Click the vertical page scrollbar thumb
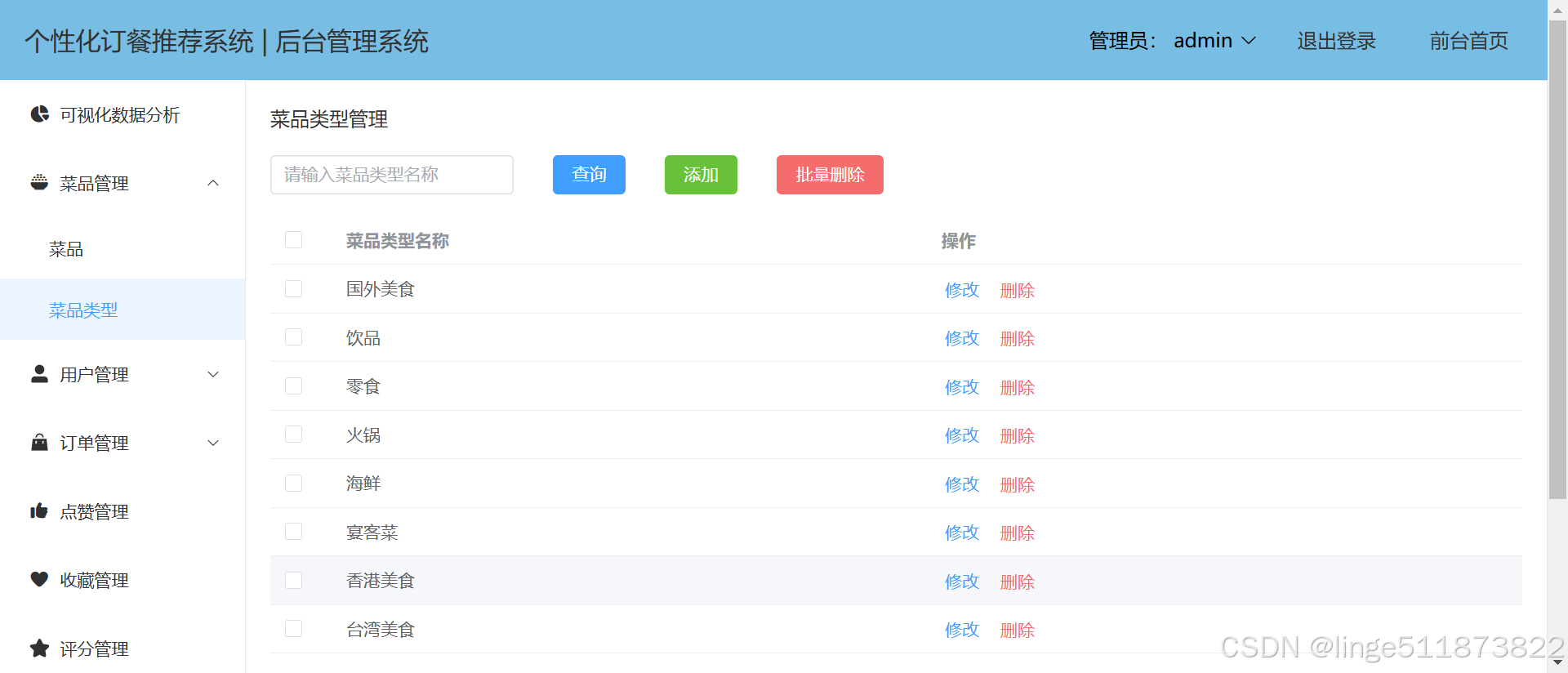 [x=1557, y=260]
